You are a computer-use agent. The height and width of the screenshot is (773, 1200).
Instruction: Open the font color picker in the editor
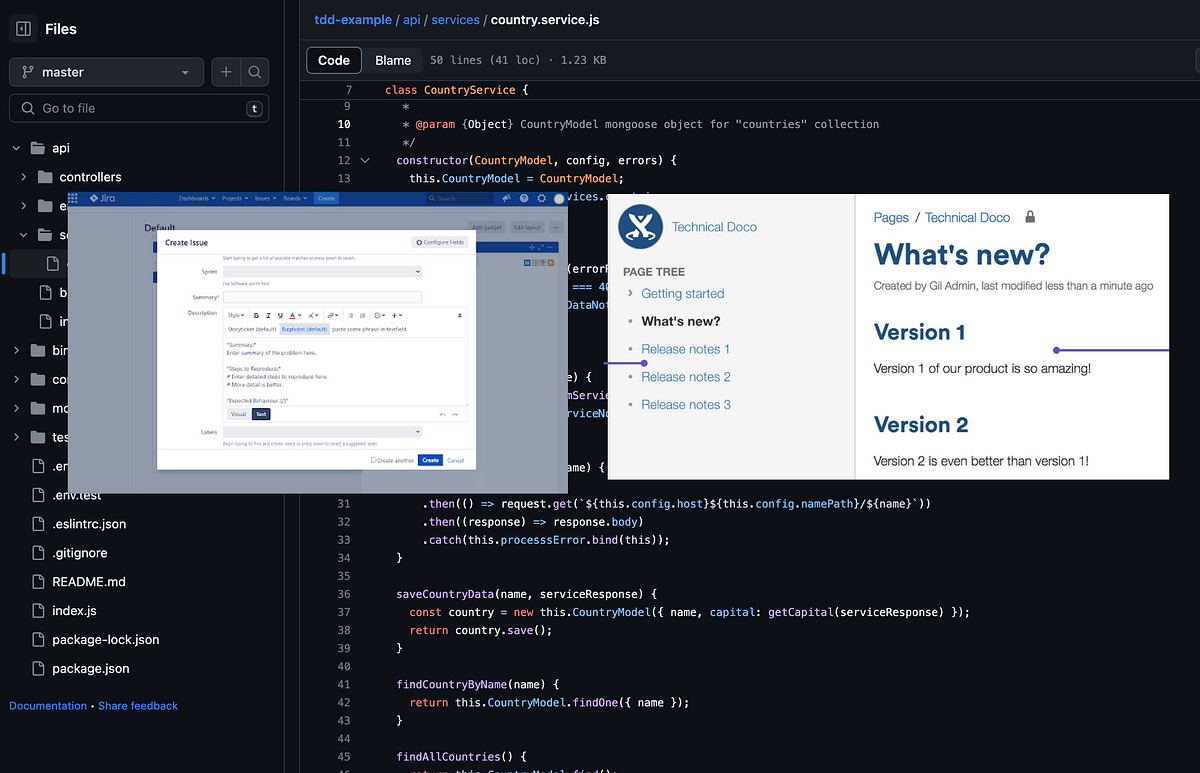coord(293,315)
